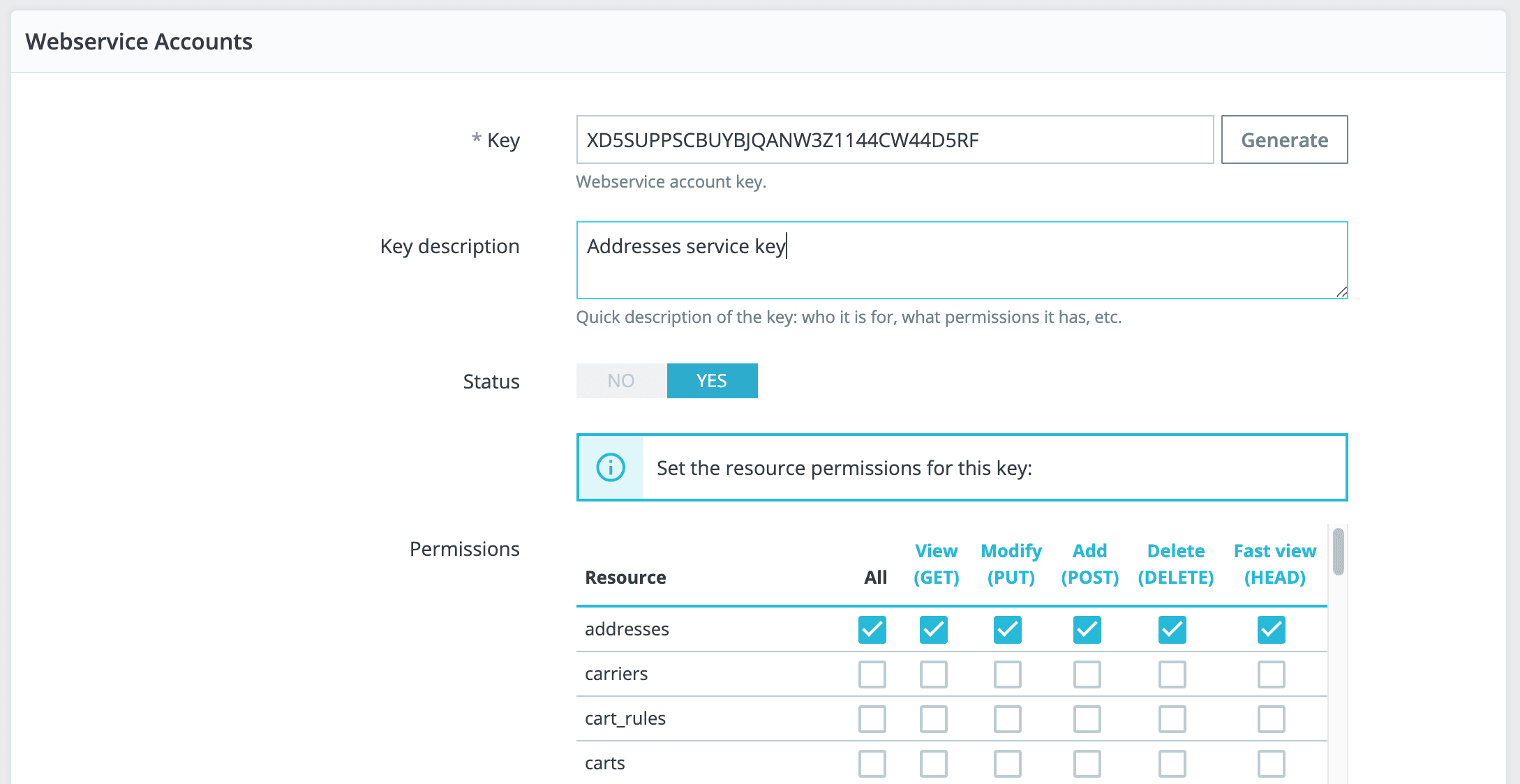This screenshot has width=1520, height=784.
Task: Click the Delete (DELETE) column header
Action: [x=1175, y=564]
